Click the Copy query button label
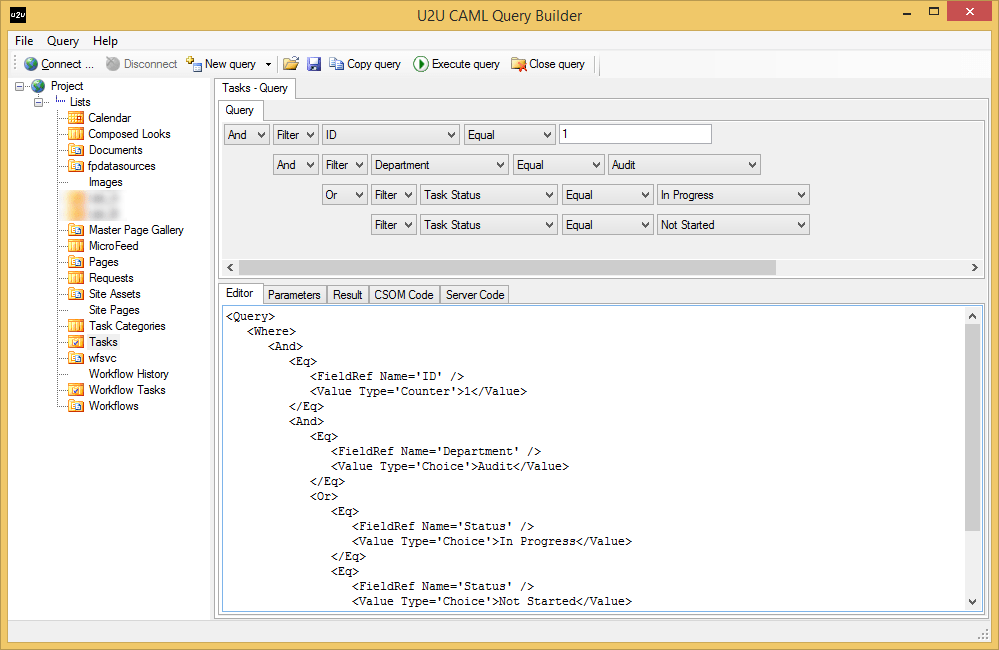Viewport: 999px width, 650px height. point(374,64)
